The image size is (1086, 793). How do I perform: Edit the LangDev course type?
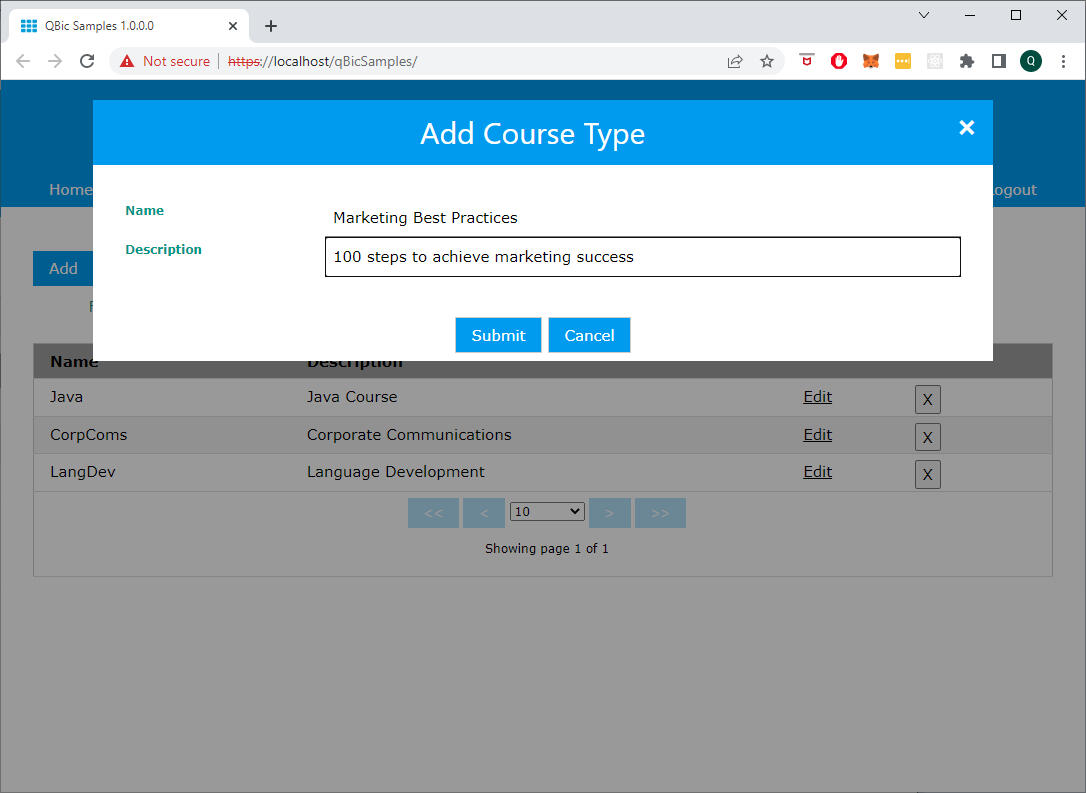coord(817,472)
